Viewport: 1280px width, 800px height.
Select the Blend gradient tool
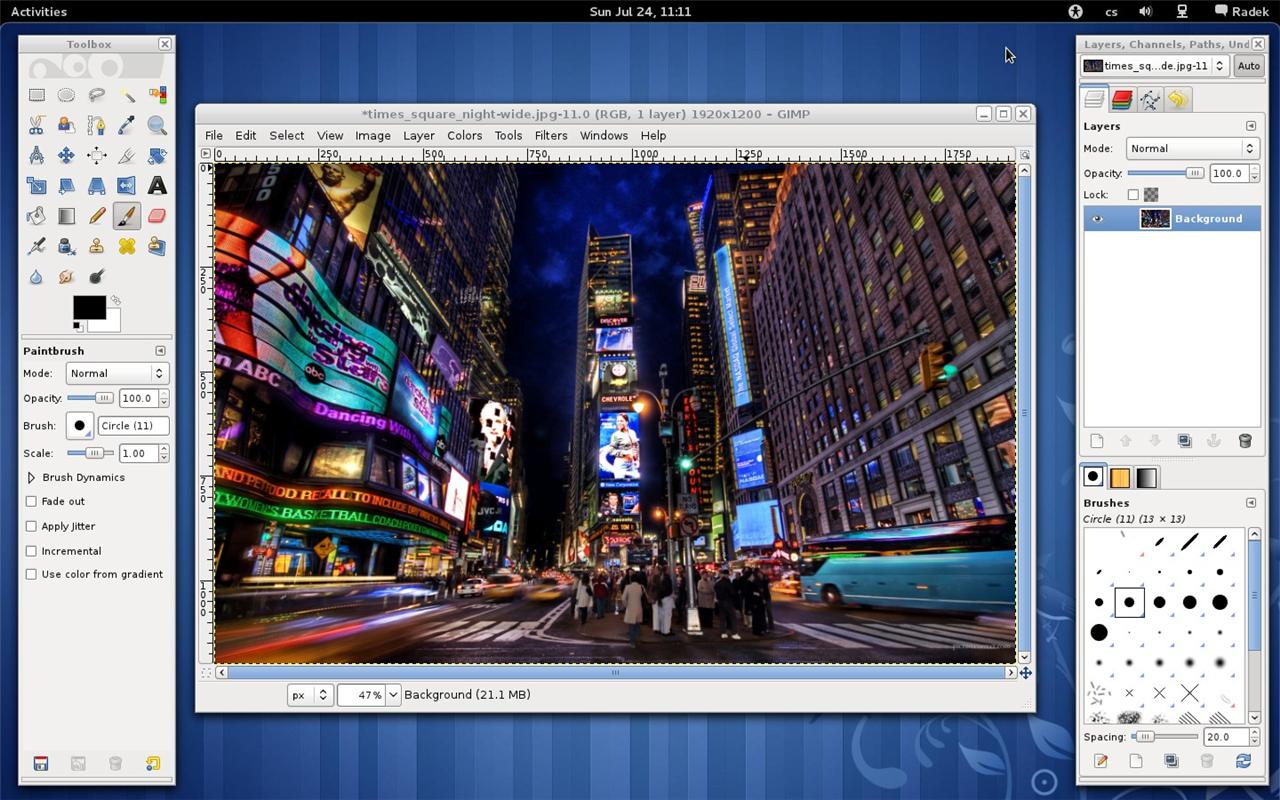(x=66, y=215)
